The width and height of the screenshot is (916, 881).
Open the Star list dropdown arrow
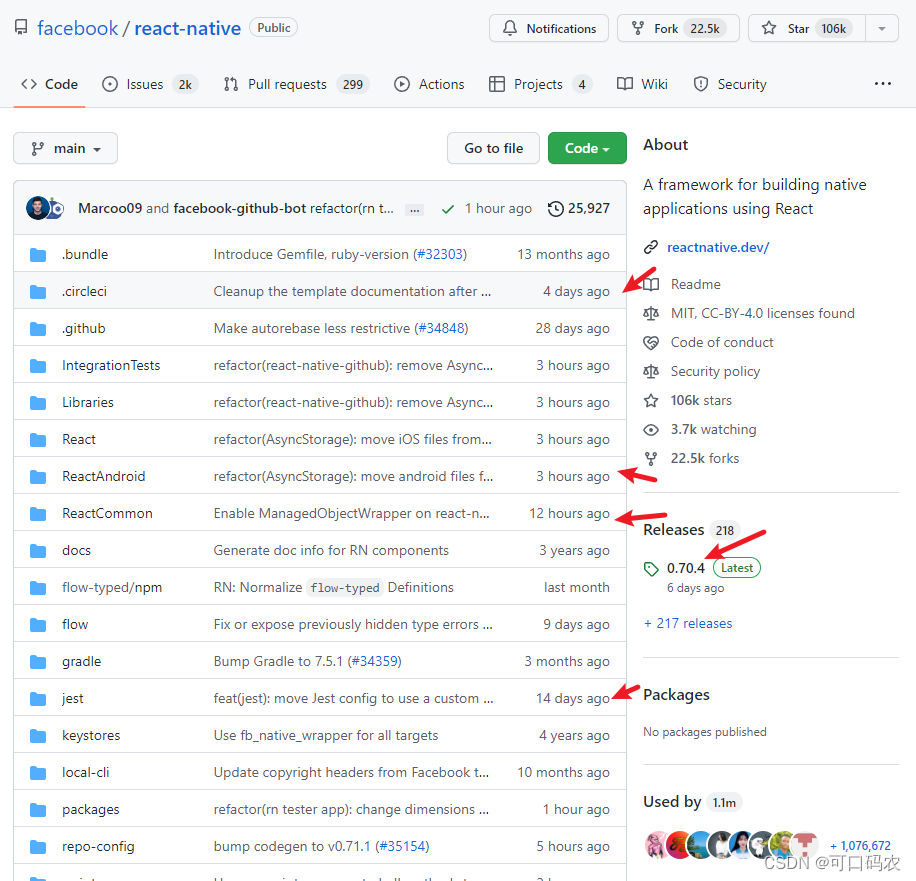[x=882, y=28]
